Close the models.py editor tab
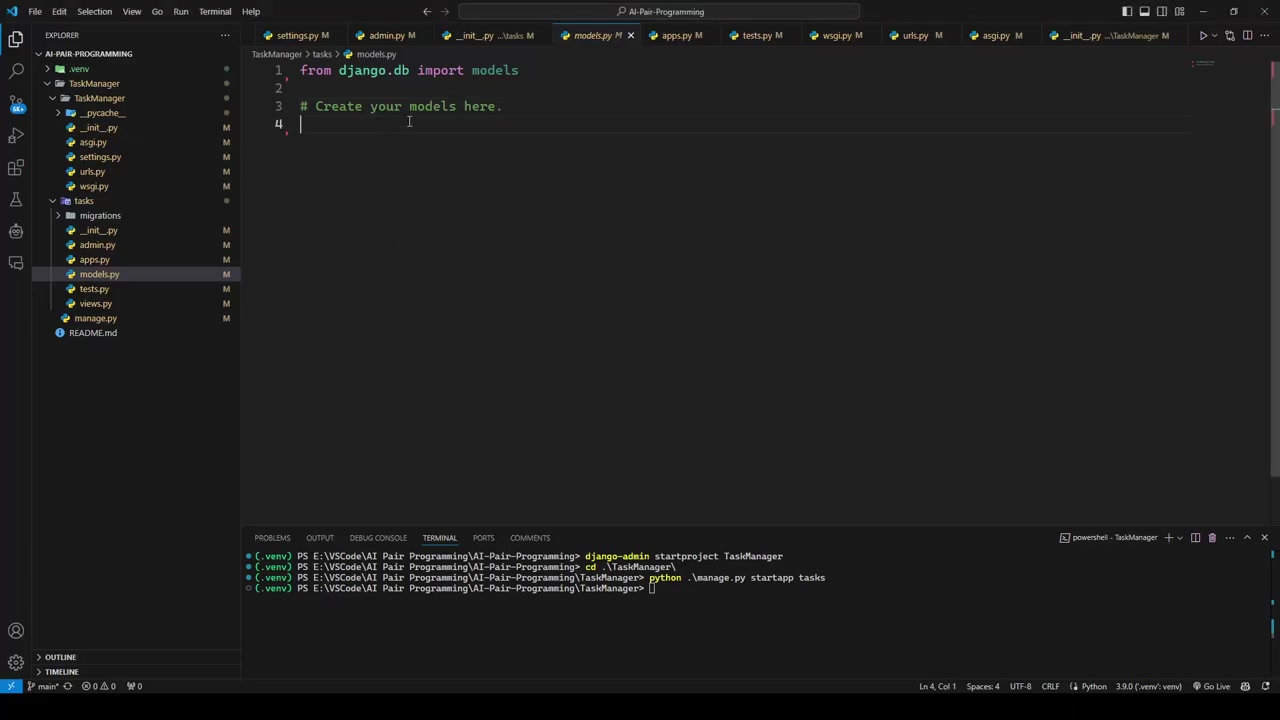This screenshot has width=1280, height=720. pyautogui.click(x=630, y=36)
